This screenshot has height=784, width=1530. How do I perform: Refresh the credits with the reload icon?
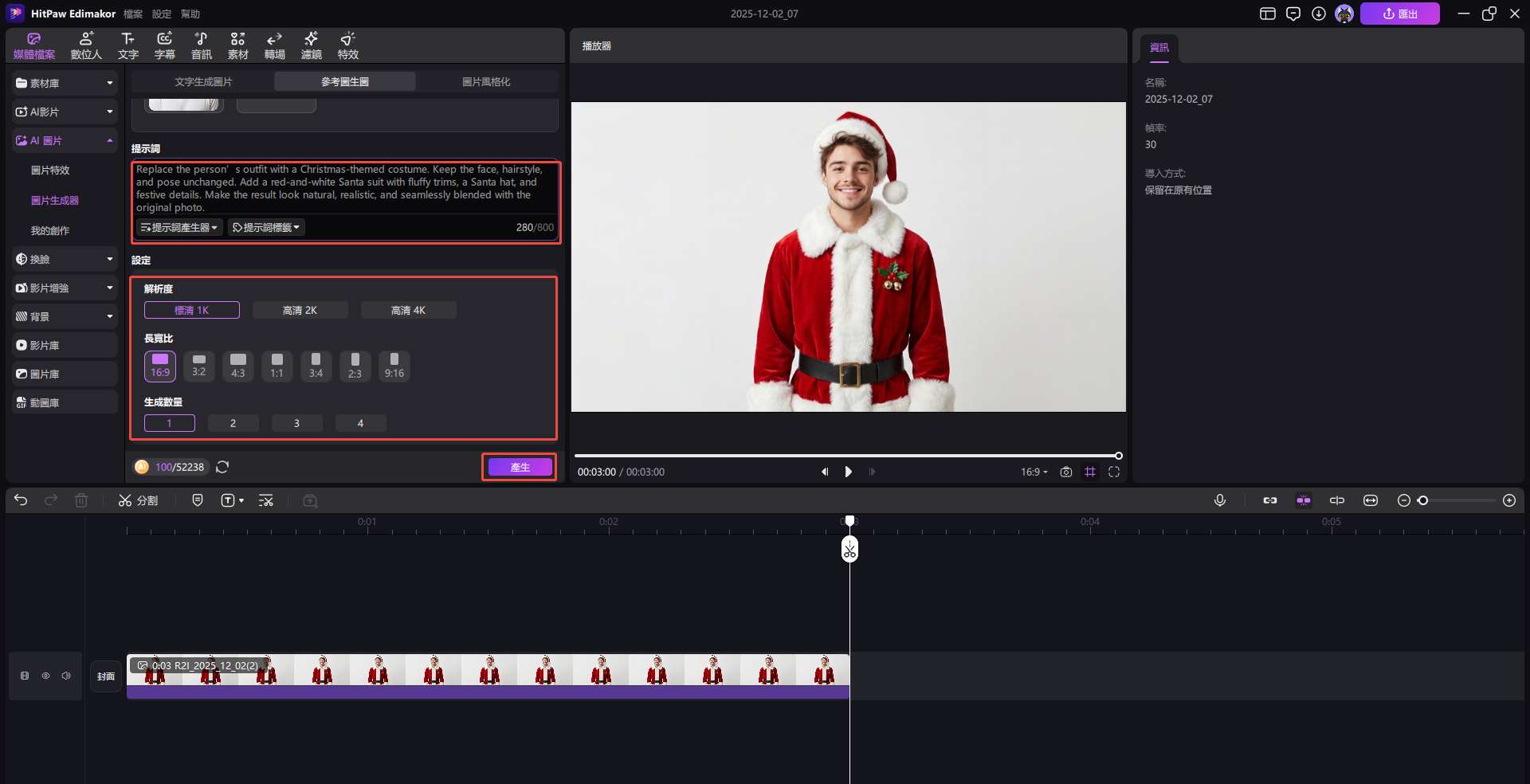tap(222, 467)
